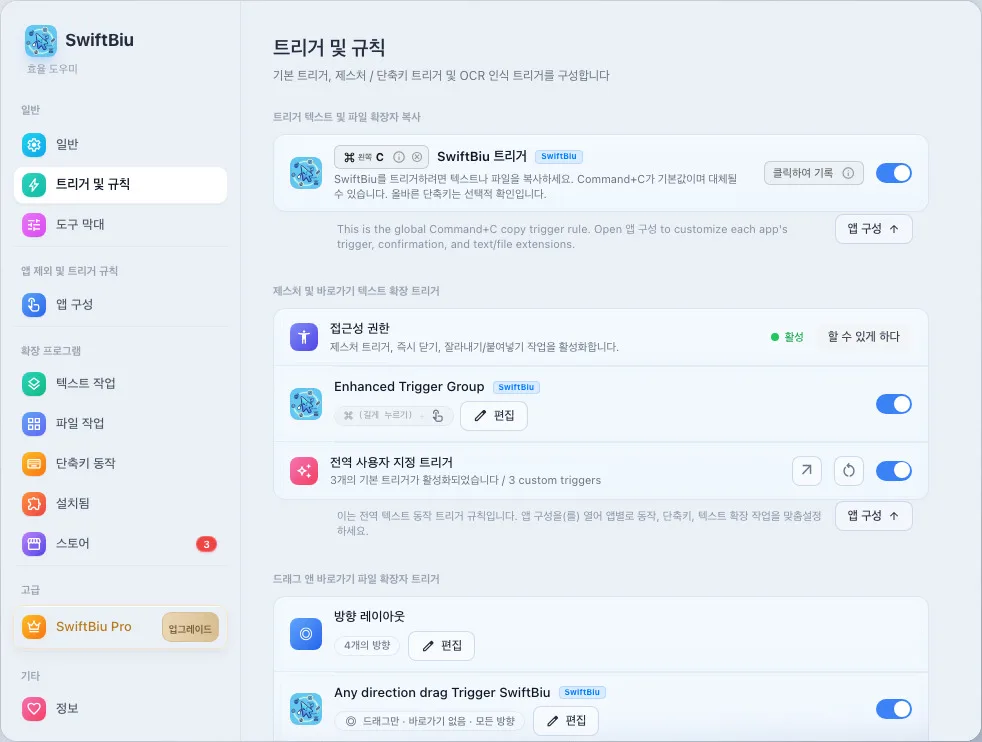Click 편집 button for Enhanced Trigger Group
This screenshot has height=742, width=982.
pos(494,416)
